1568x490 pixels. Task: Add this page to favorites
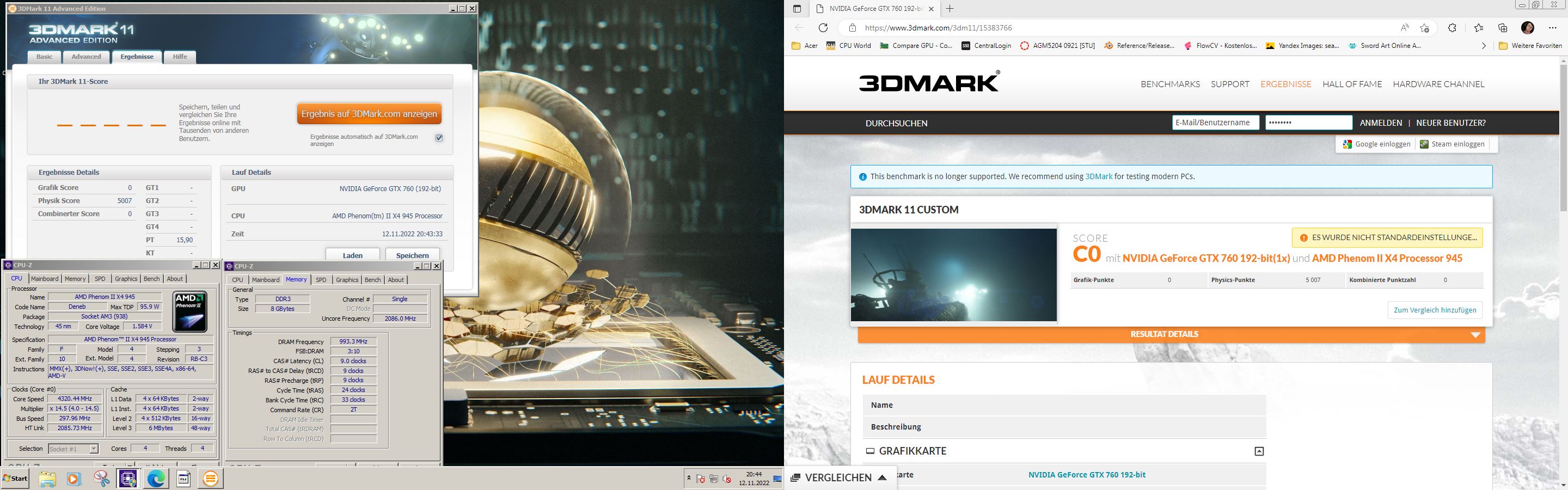[x=1424, y=28]
